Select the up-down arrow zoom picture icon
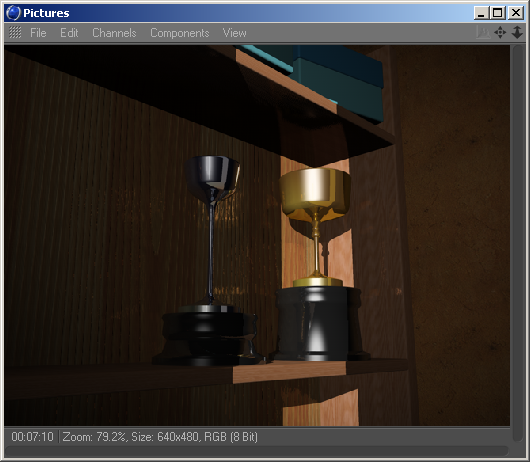Screen dimensions: 530x462 [x=517, y=32]
